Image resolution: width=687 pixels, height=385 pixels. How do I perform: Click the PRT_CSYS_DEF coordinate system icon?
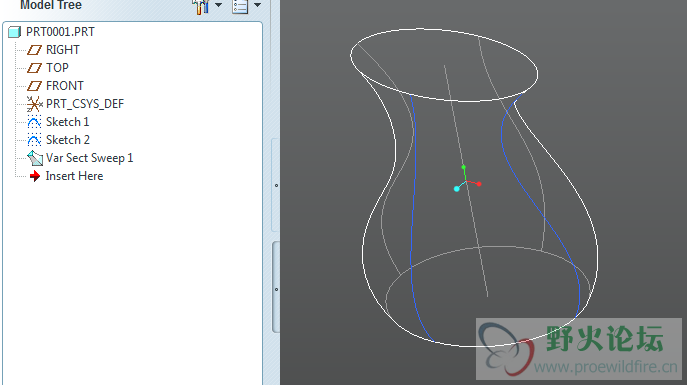34,104
